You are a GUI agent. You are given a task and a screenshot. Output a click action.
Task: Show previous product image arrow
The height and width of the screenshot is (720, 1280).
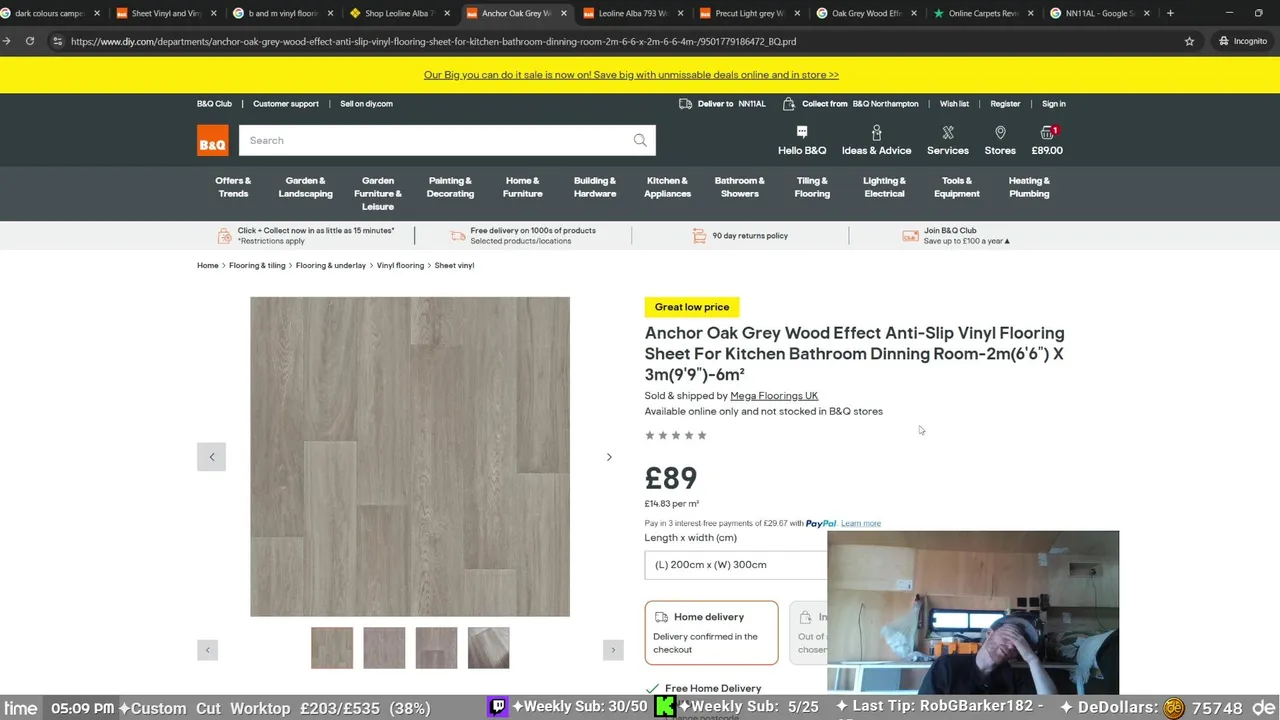[211, 457]
